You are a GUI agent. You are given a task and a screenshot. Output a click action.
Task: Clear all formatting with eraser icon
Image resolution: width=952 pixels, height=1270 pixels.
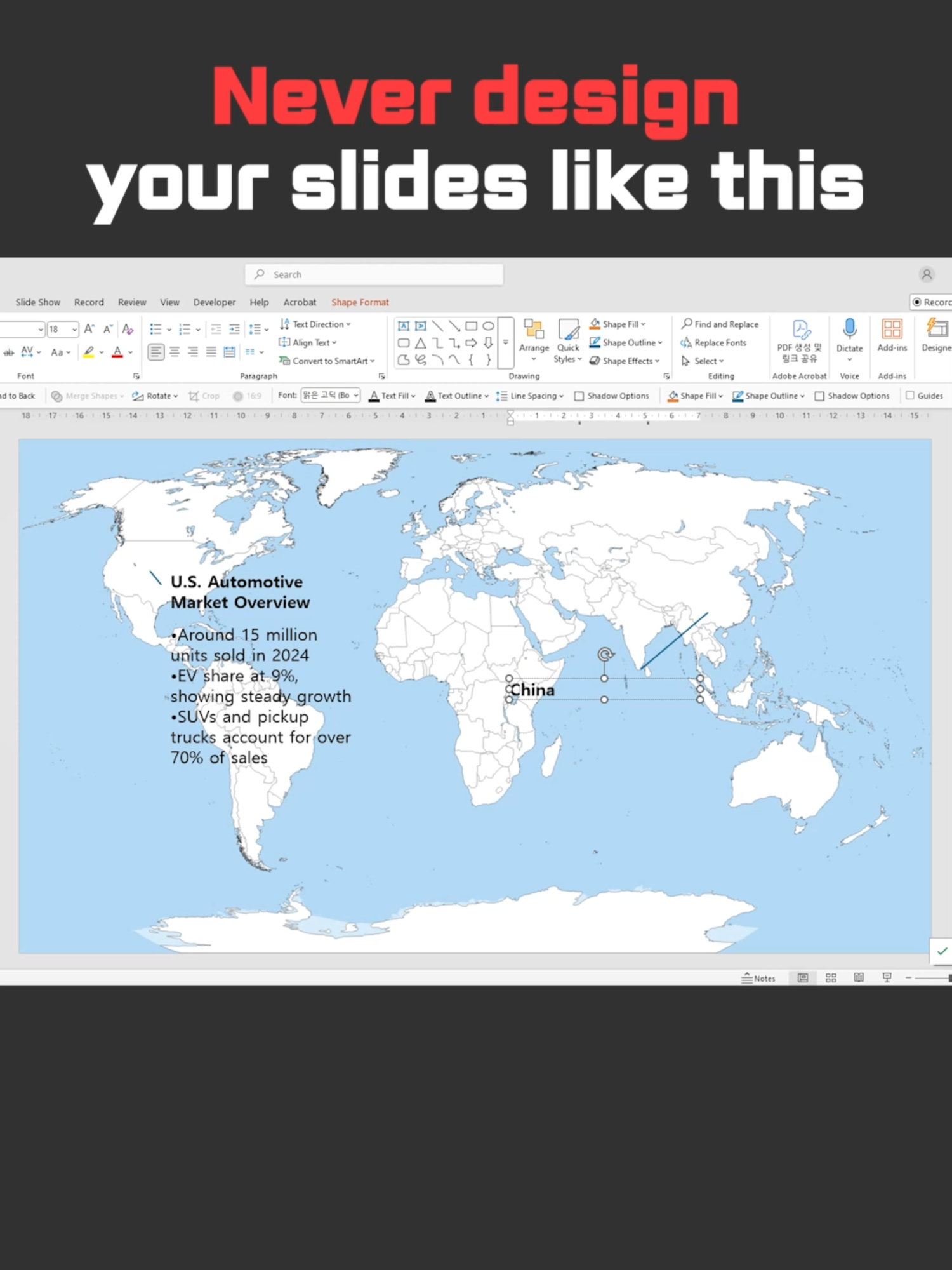[x=128, y=329]
